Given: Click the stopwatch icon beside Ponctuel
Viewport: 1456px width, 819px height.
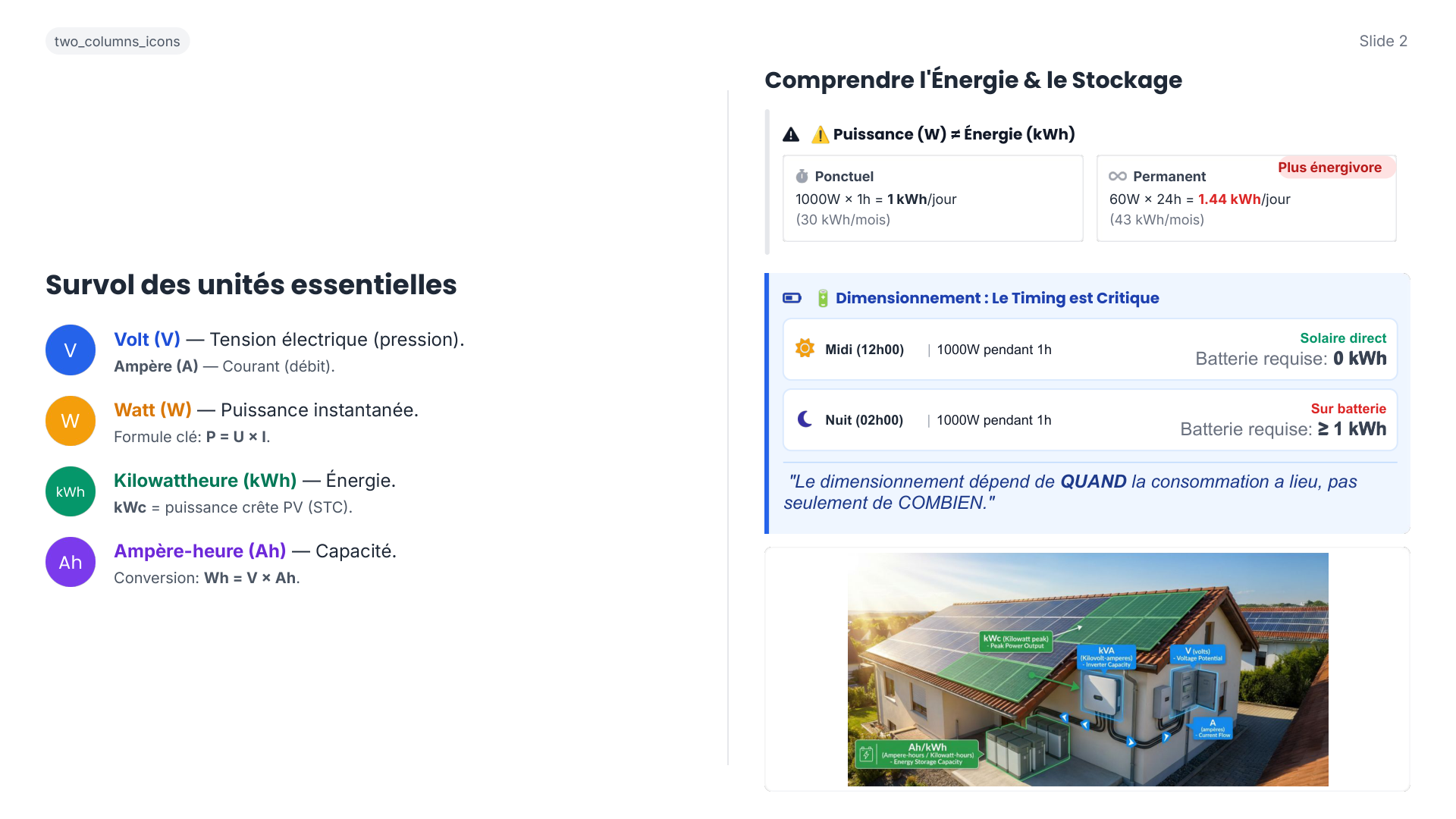Looking at the screenshot, I should 802,177.
